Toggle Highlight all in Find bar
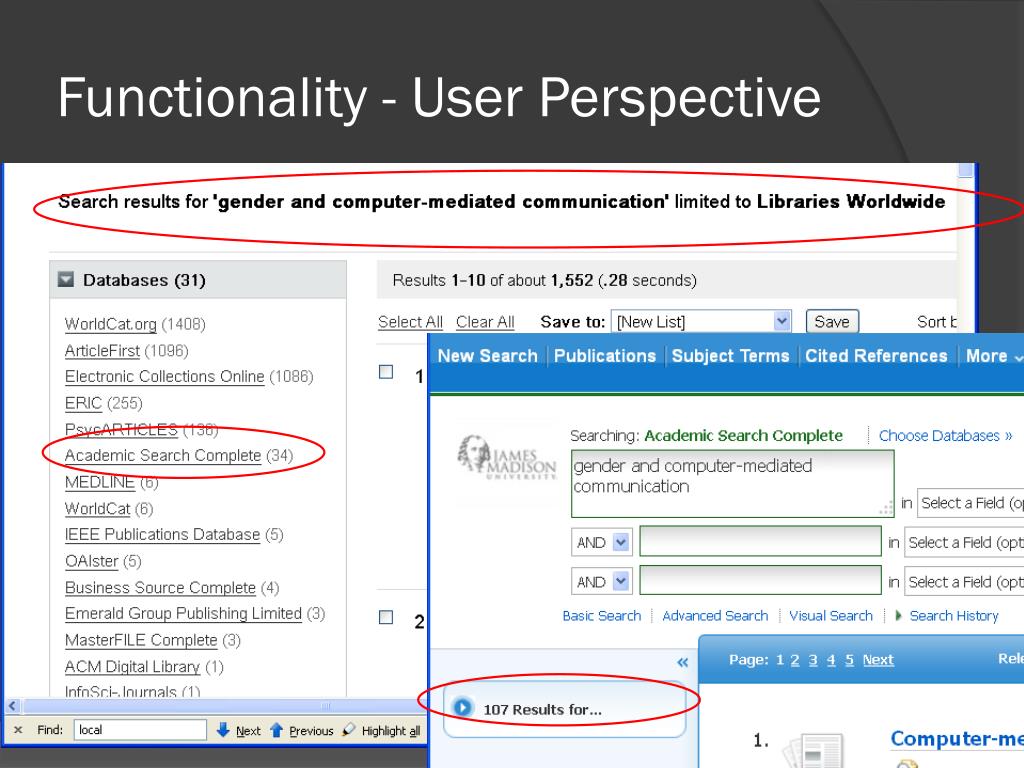This screenshot has height=768, width=1024. click(382, 731)
